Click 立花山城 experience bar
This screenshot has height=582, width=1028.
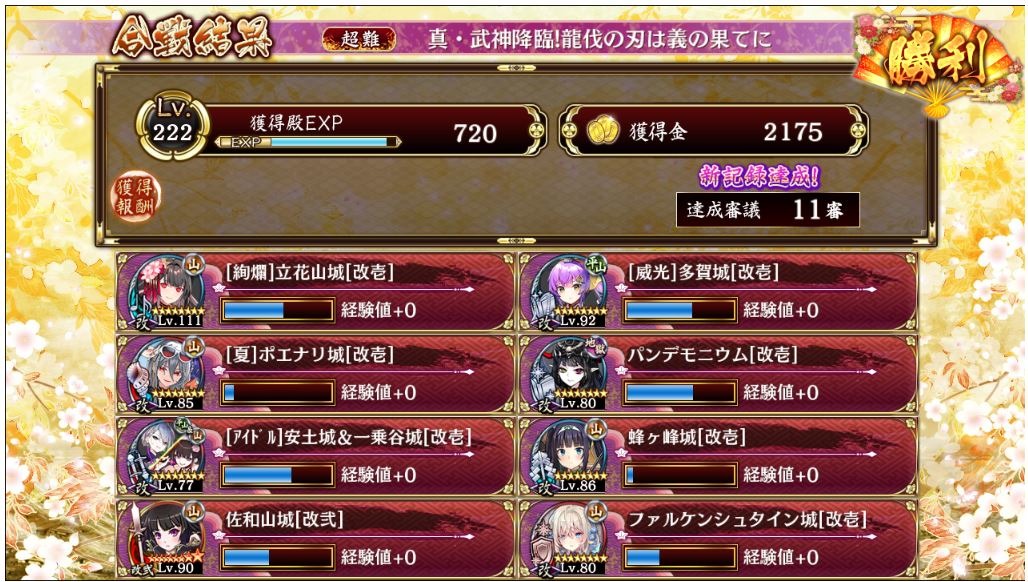pos(278,310)
